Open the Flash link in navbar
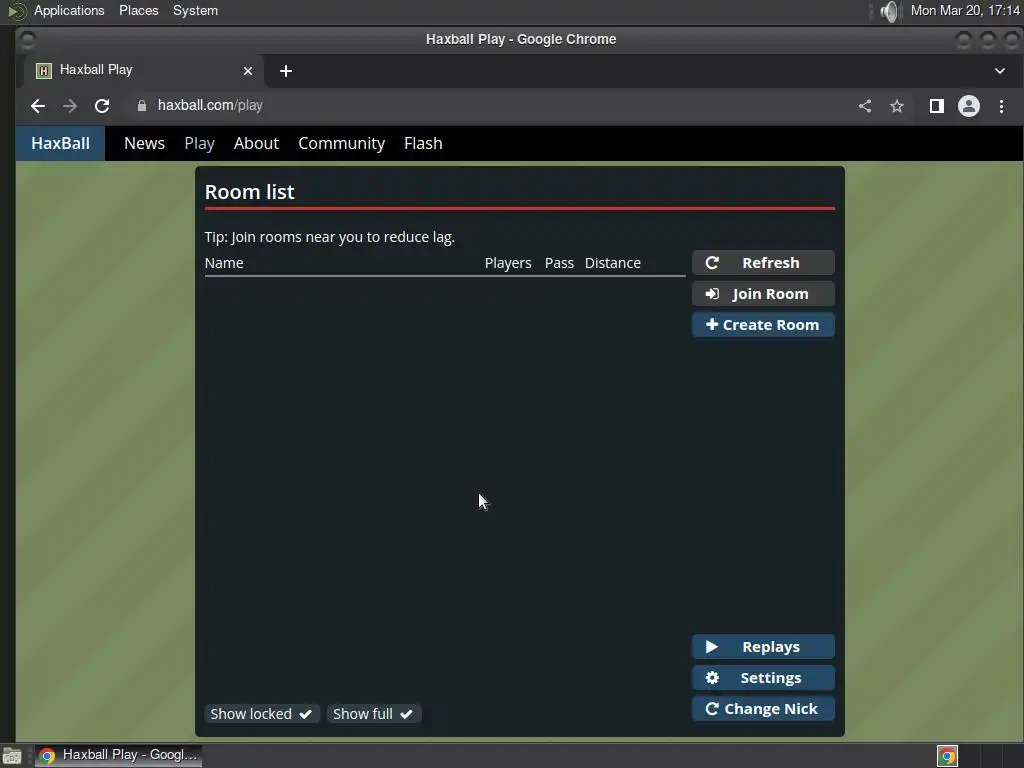Image resolution: width=1024 pixels, height=768 pixels. [x=423, y=143]
